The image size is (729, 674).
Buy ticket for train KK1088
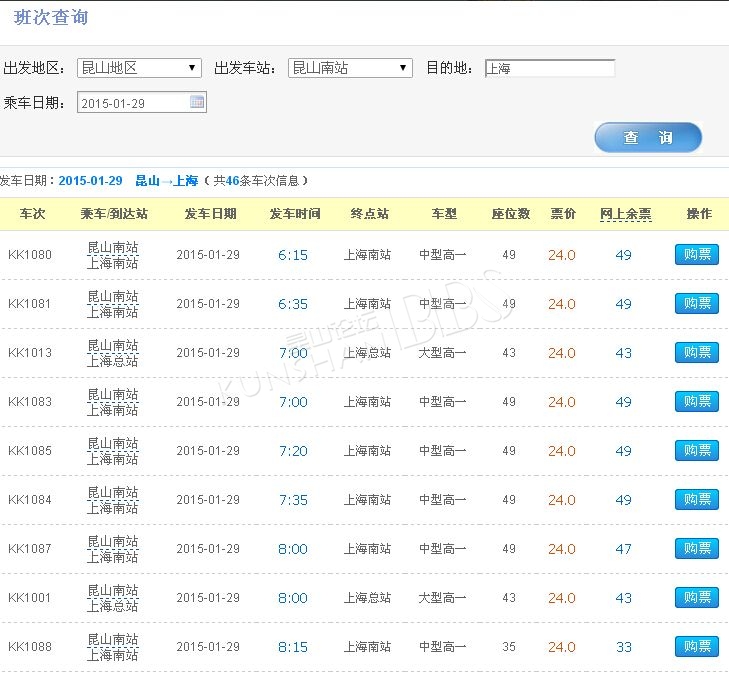tap(696, 647)
